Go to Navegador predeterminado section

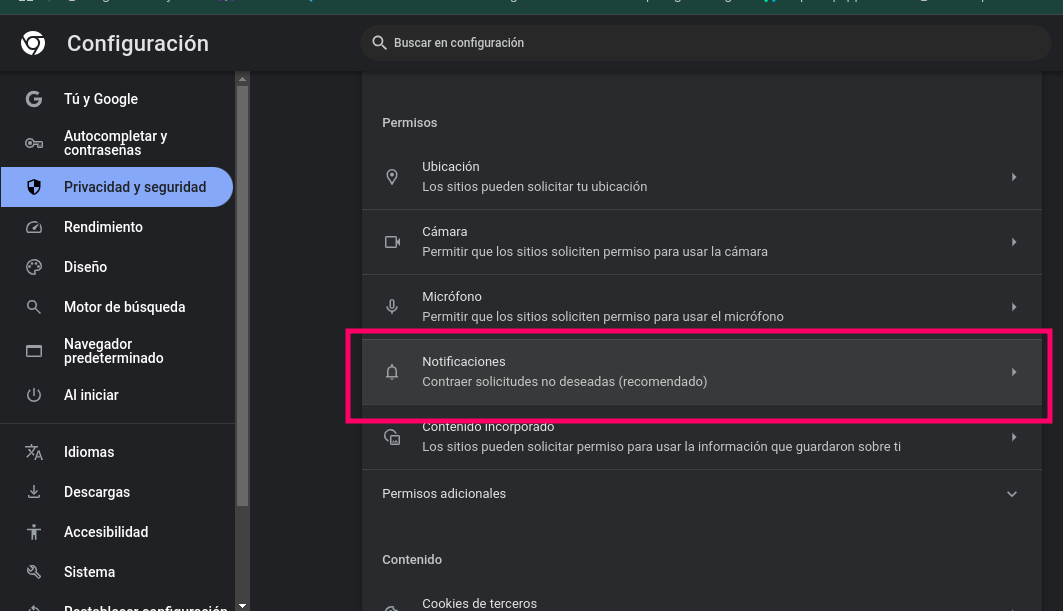point(113,351)
